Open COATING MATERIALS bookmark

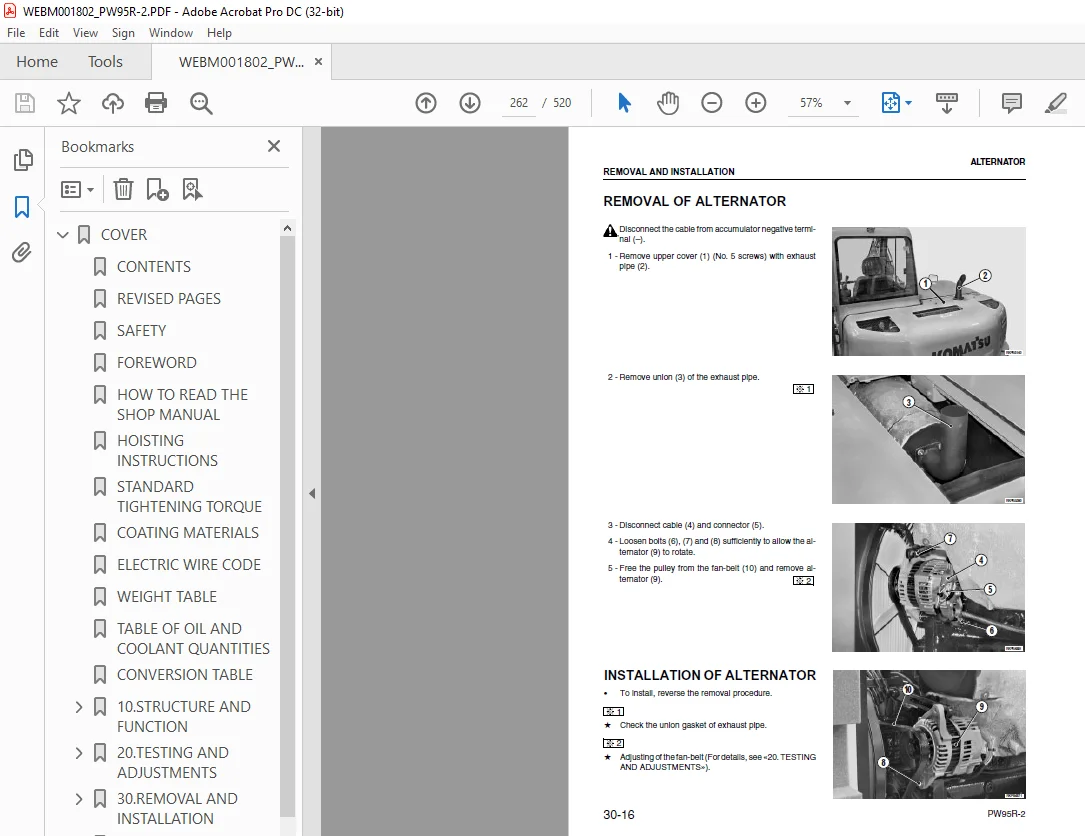pyautogui.click(x=188, y=532)
